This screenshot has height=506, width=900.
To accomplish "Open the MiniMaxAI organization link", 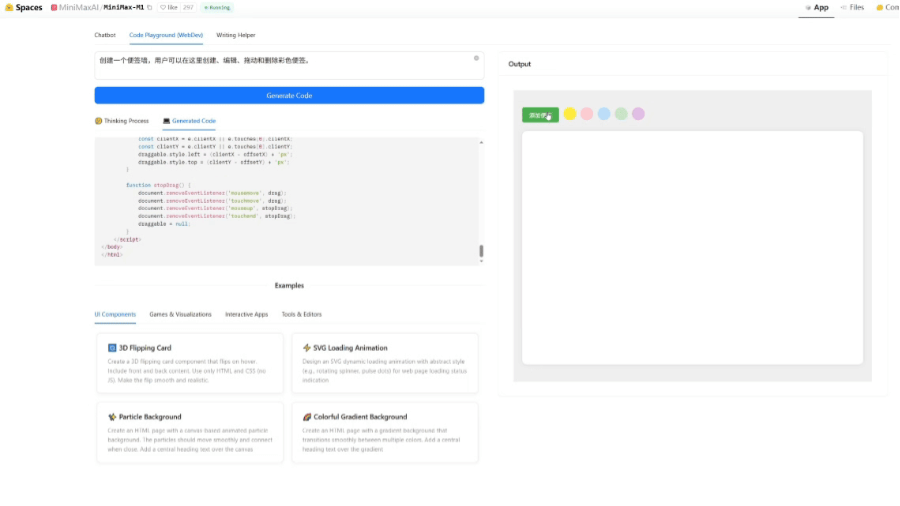I will pos(78,7).
